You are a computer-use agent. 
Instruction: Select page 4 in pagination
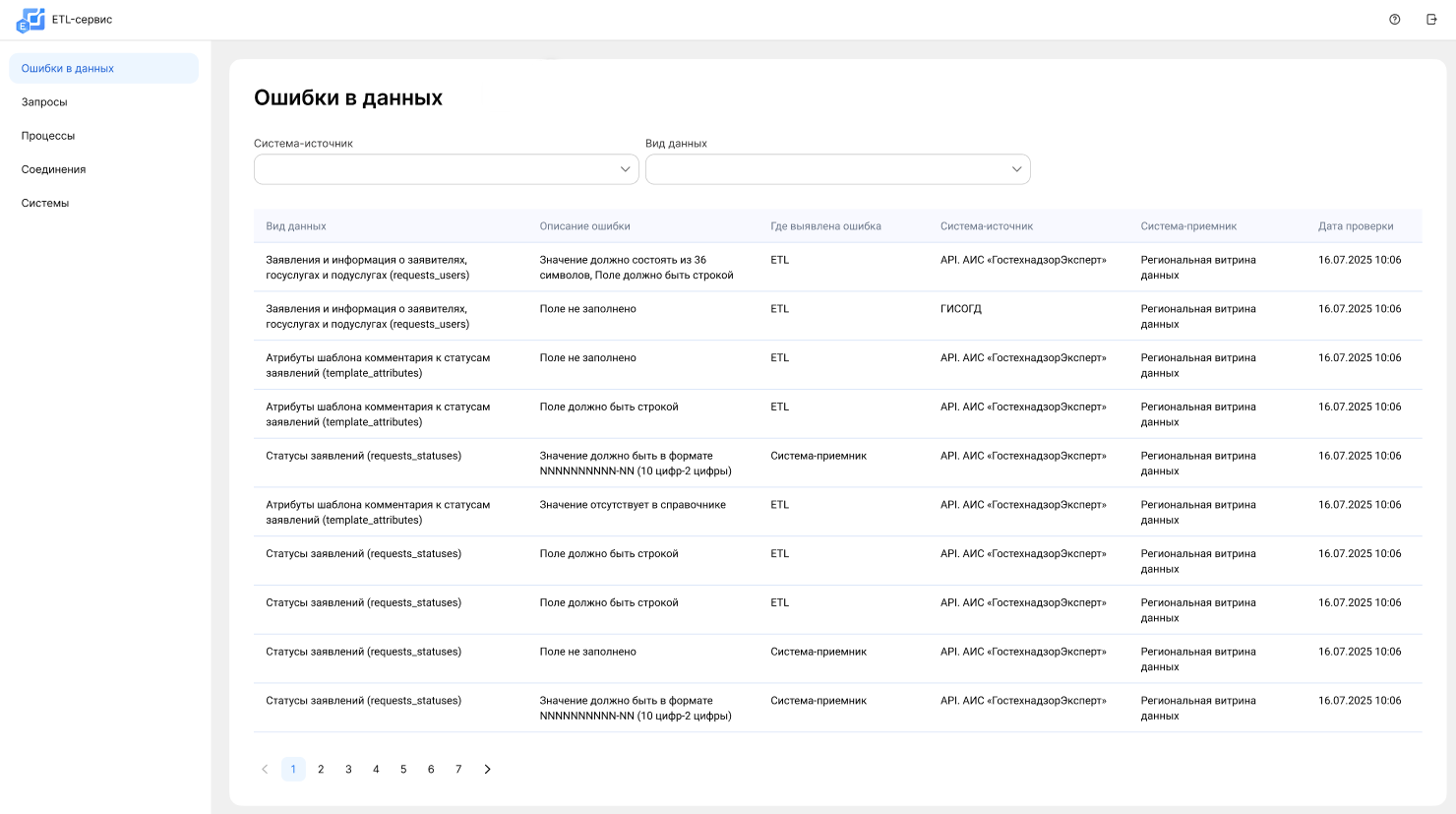(376, 770)
